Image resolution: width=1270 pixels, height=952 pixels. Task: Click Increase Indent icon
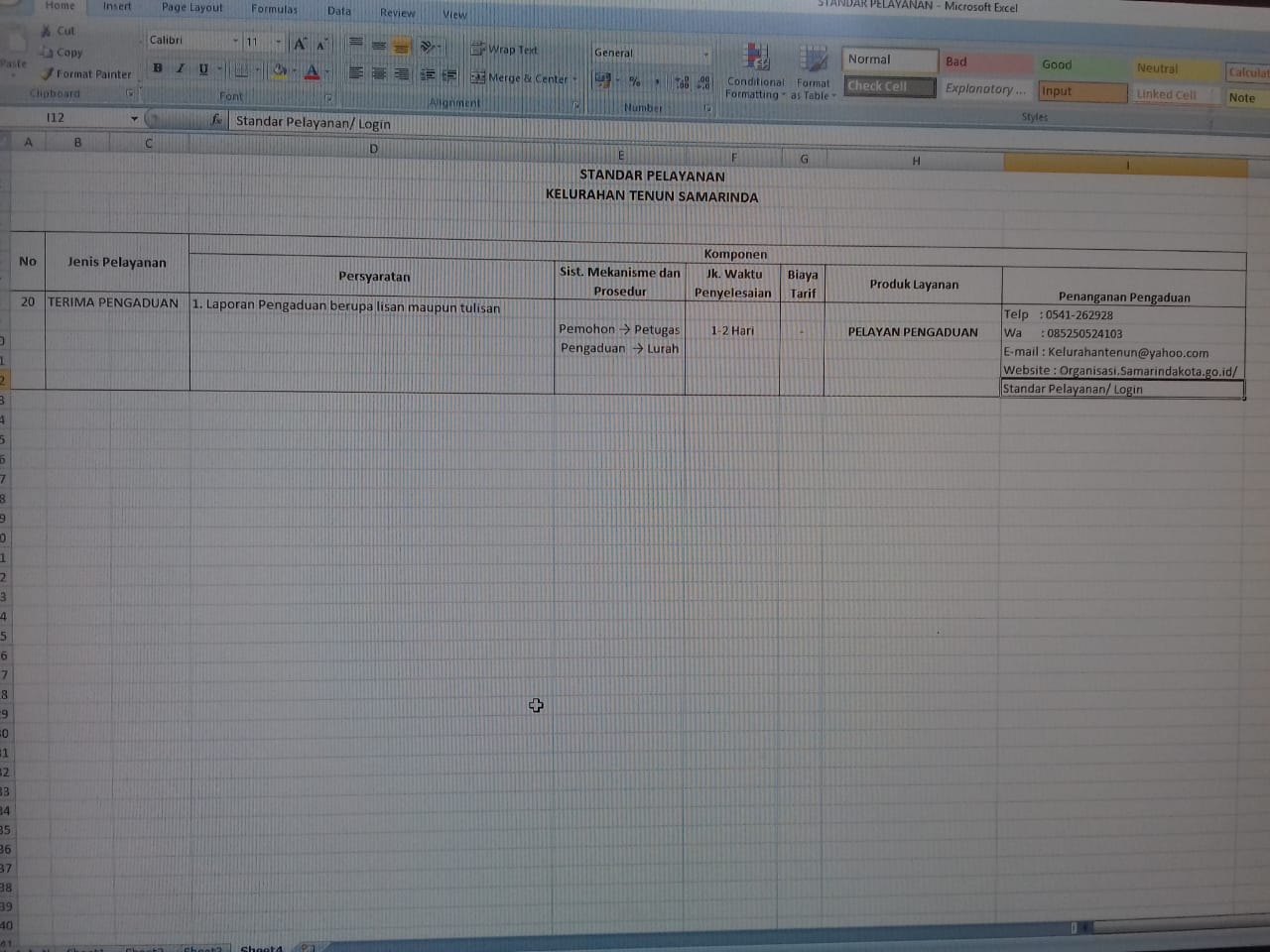point(449,75)
